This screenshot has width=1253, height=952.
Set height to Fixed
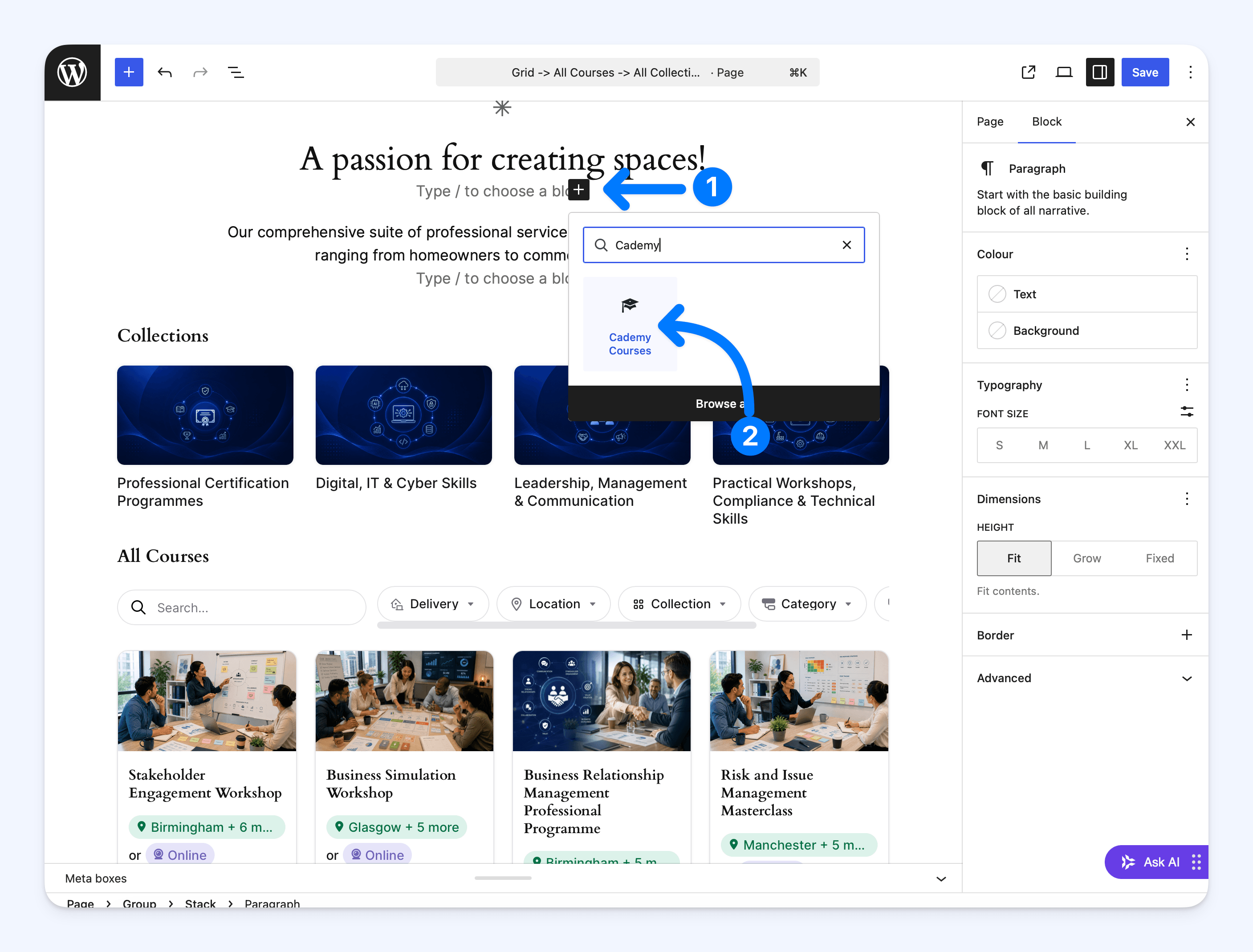tap(1160, 558)
